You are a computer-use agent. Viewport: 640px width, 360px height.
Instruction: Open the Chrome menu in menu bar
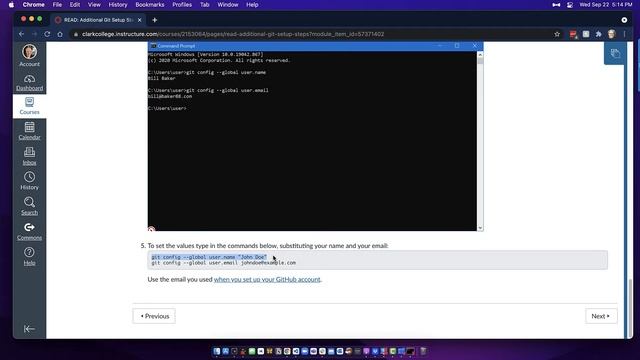(33, 5)
